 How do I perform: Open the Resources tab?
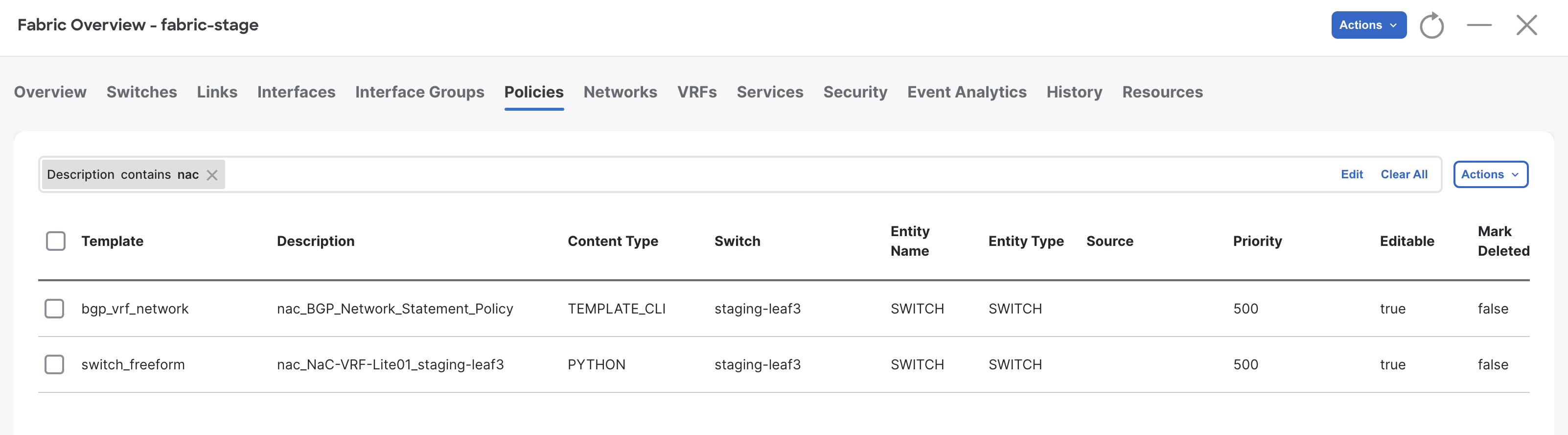[1163, 92]
